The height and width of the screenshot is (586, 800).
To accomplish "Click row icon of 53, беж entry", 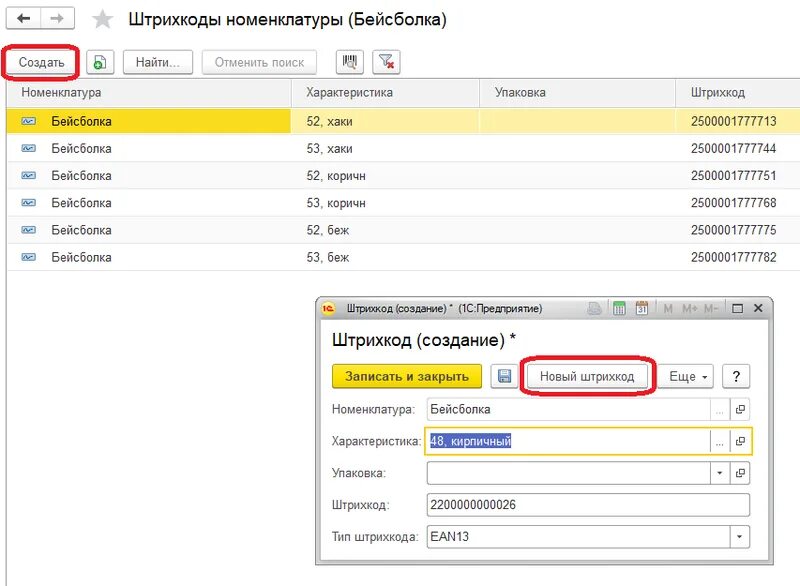I will coord(29,257).
